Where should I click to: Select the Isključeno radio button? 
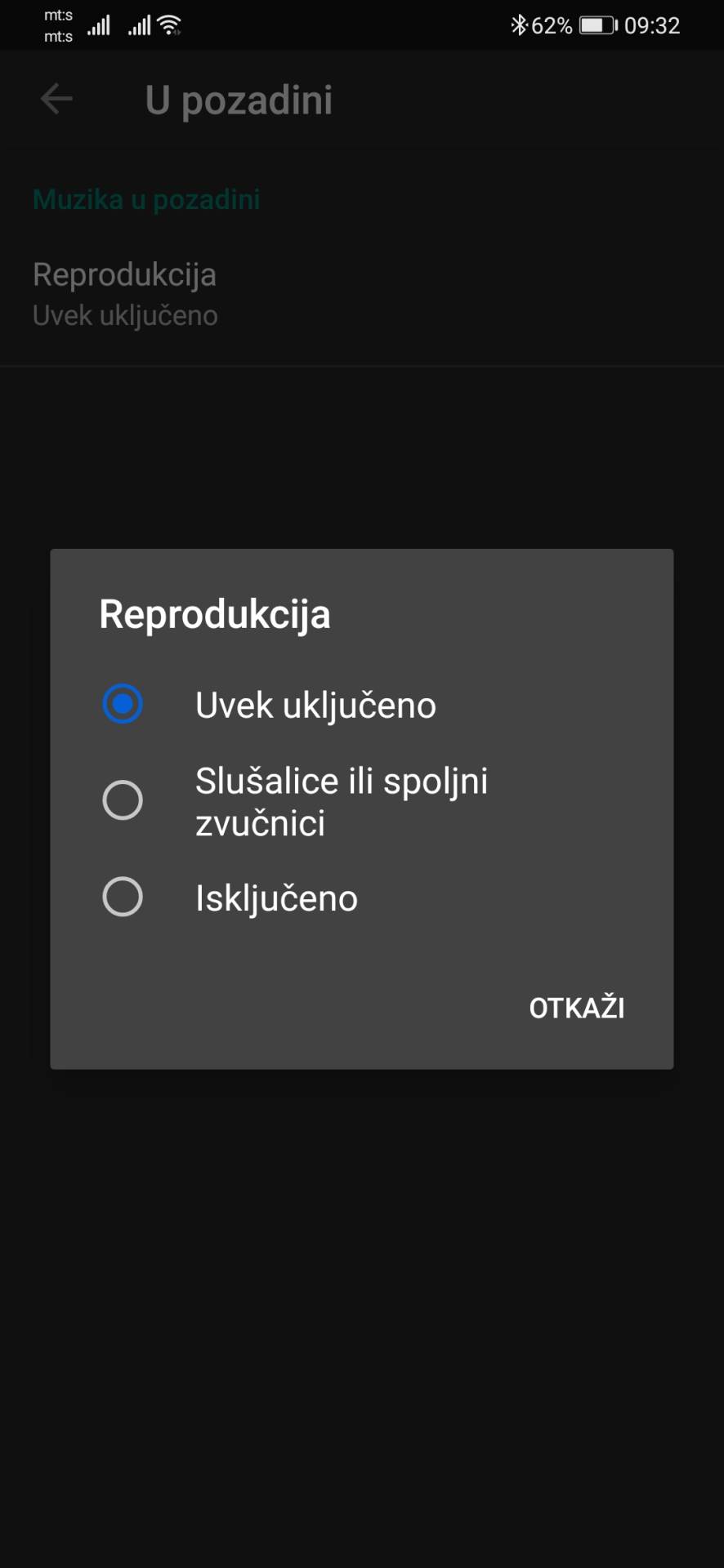123,896
